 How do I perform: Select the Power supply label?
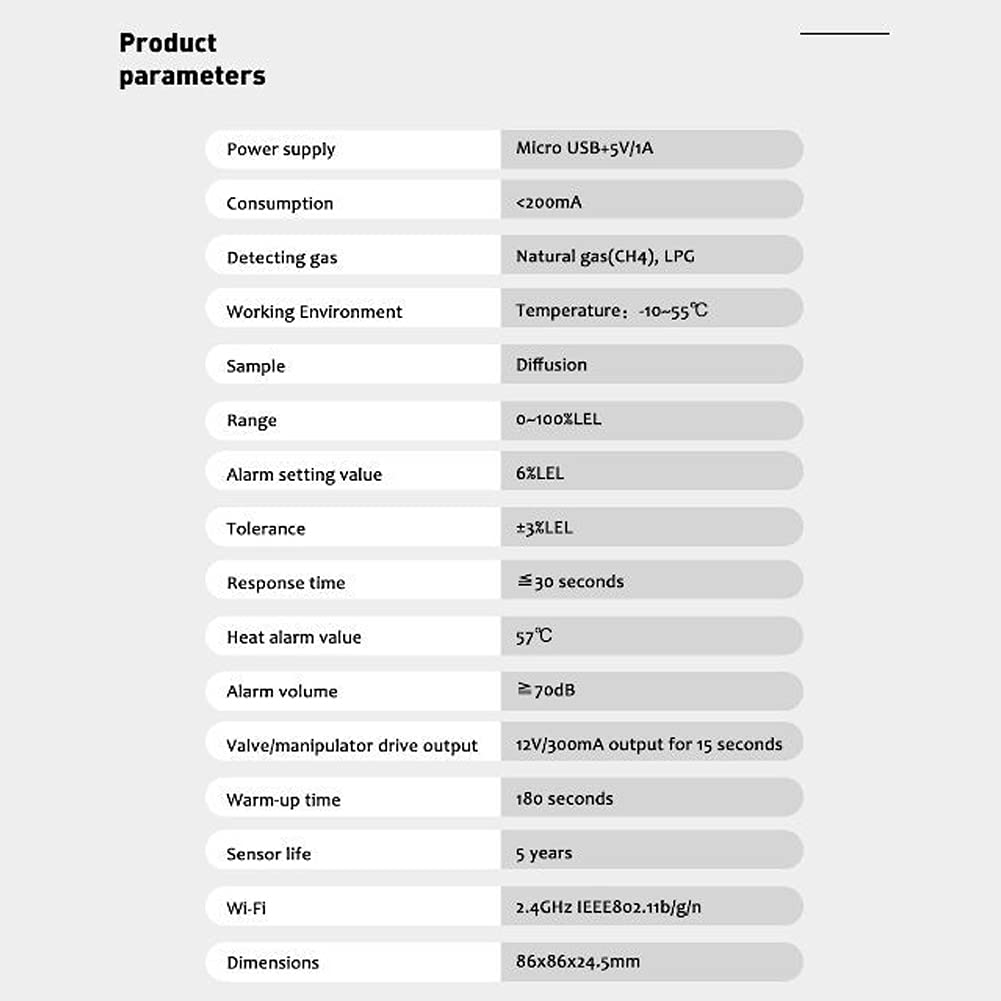(281, 149)
